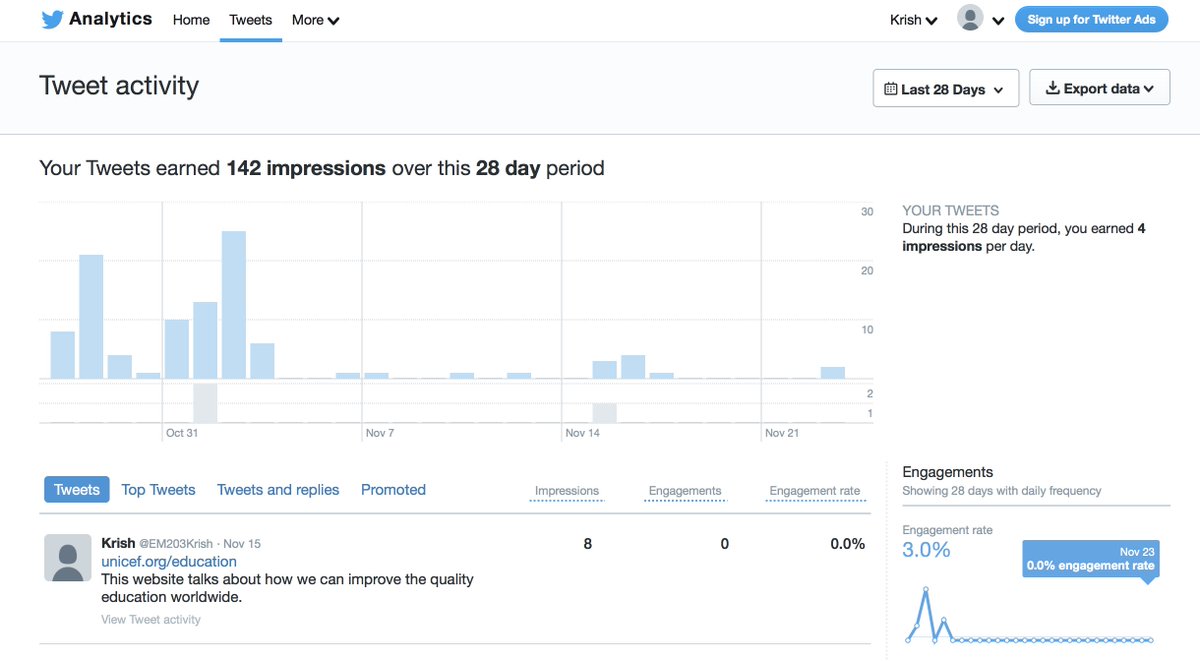
Task: Open the unicef.org/education link
Action: (169, 562)
